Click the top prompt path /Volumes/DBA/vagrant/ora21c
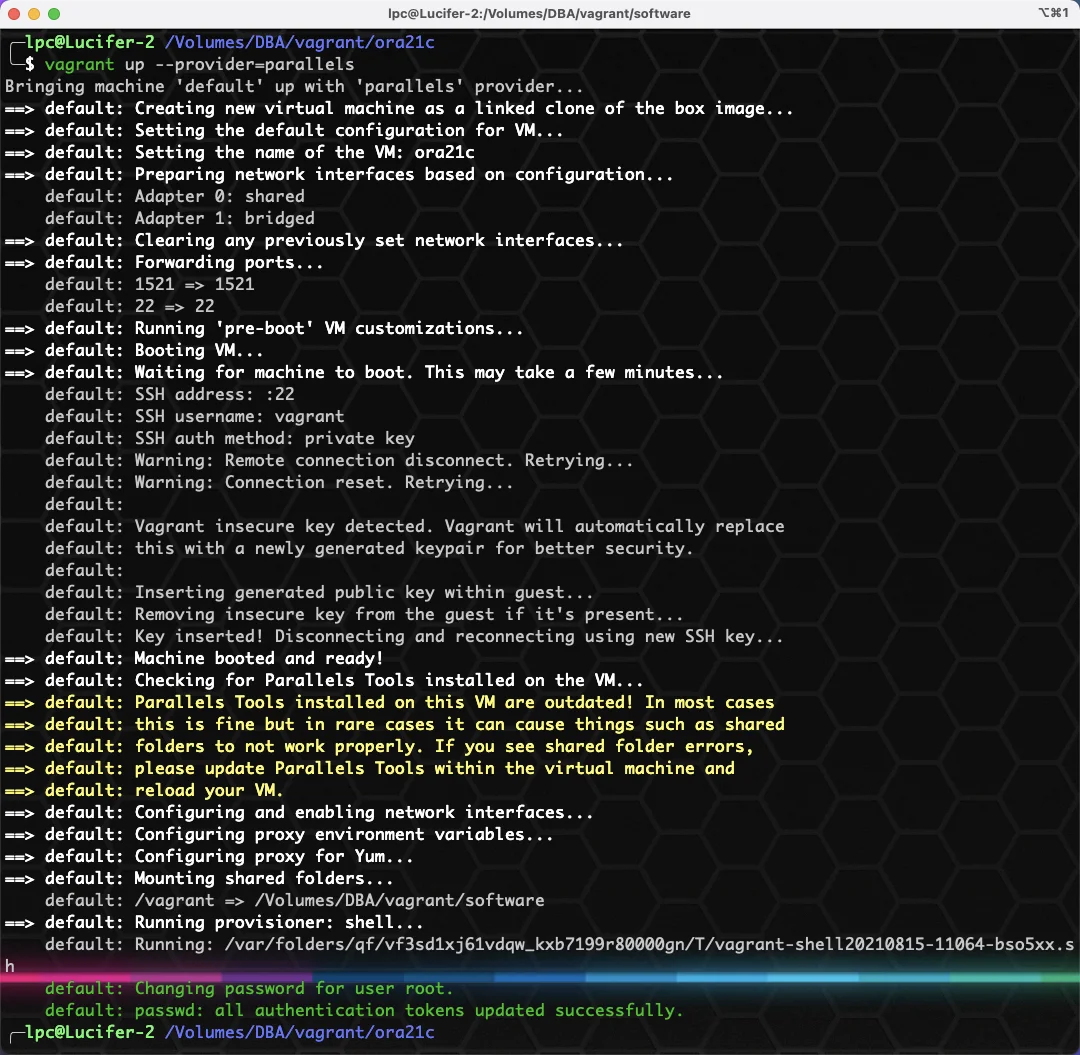Image resolution: width=1080 pixels, height=1055 pixels. click(x=300, y=43)
